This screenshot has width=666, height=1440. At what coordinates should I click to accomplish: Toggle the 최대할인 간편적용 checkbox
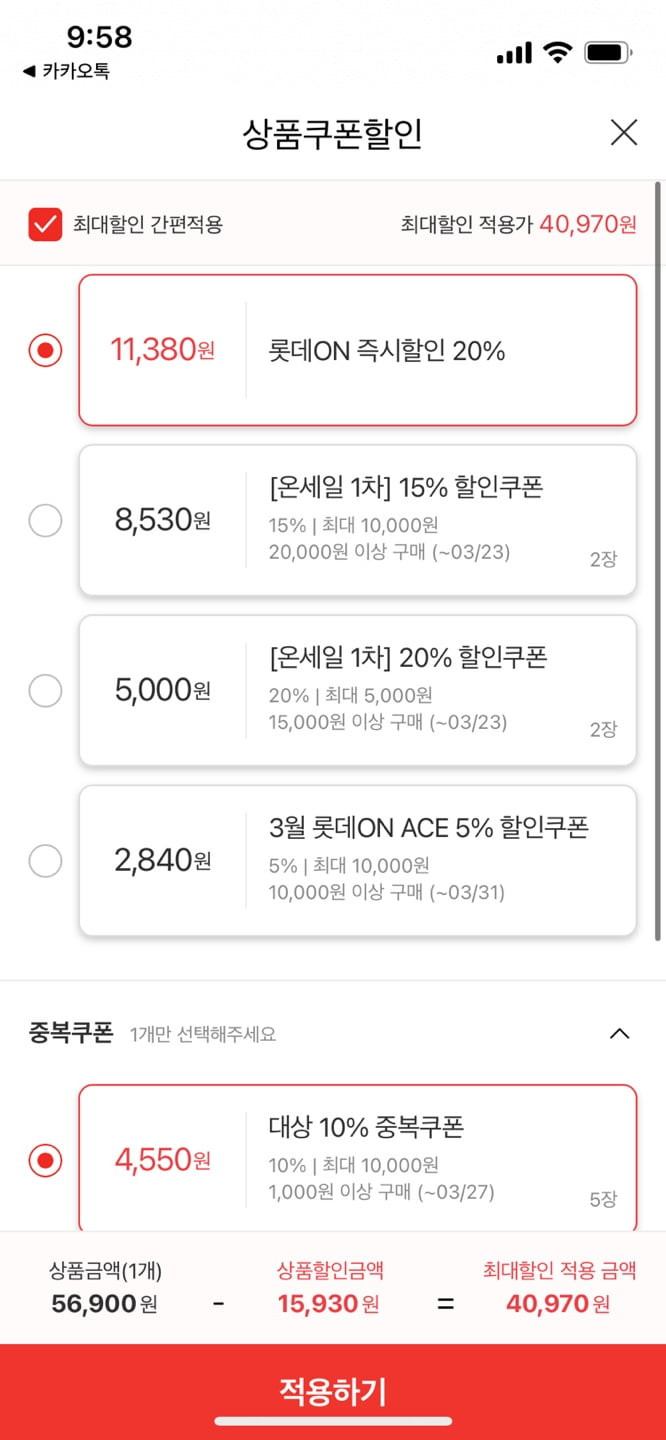coord(45,224)
